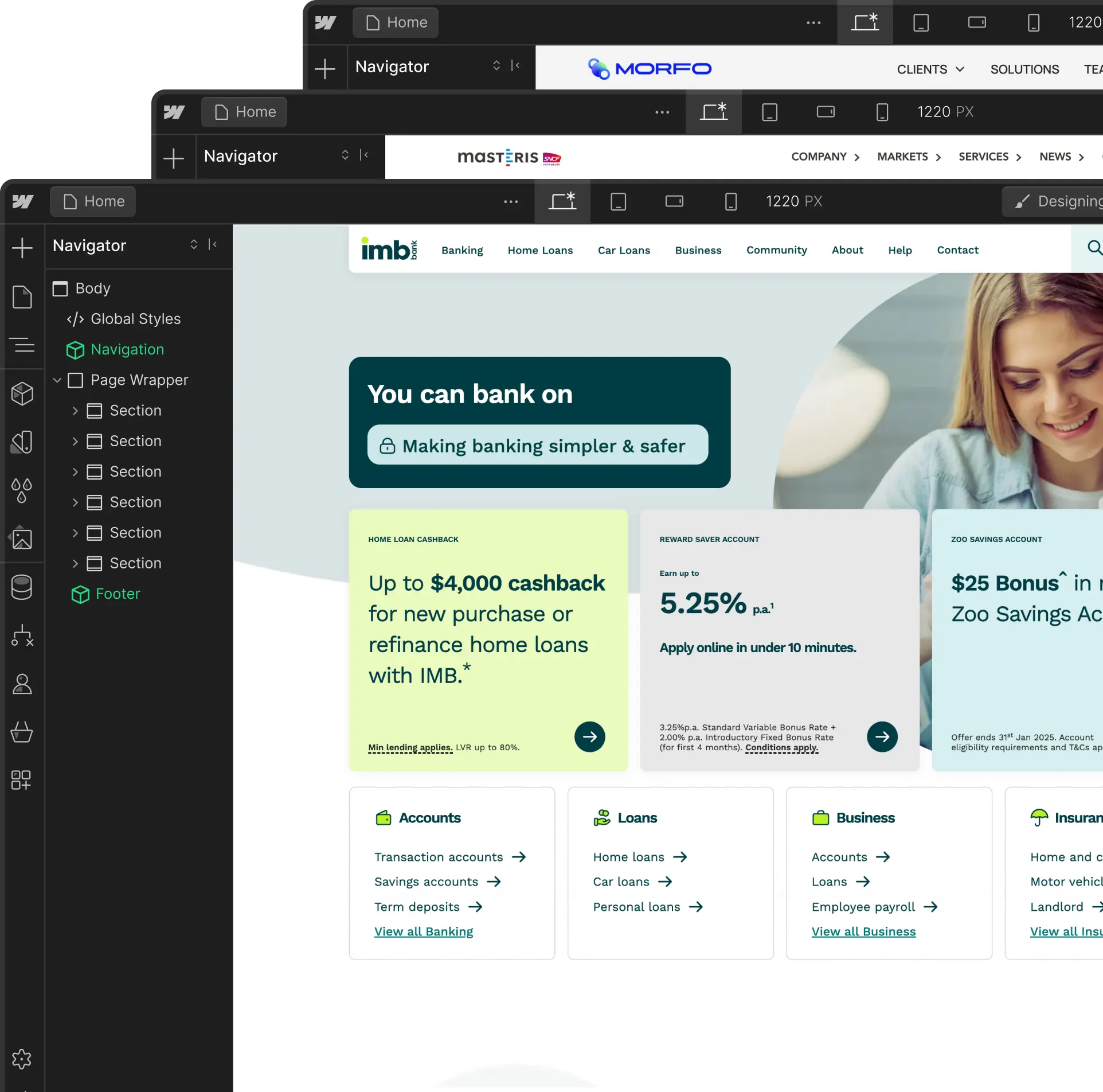Image resolution: width=1103 pixels, height=1092 pixels.
Task: Open the Settings gear icon at sidebar bottom
Action: 22,1059
